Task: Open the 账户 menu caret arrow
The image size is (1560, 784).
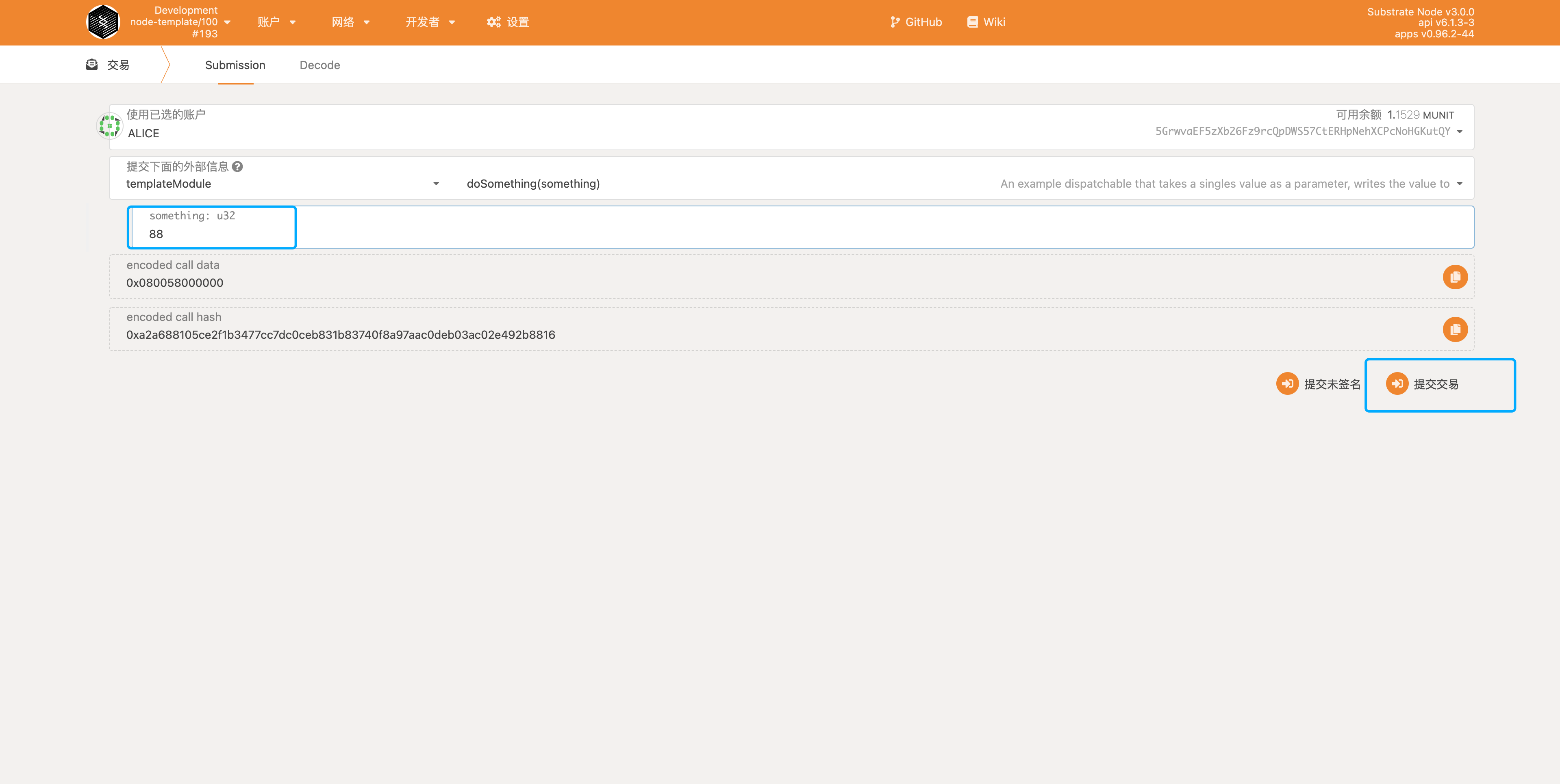Action: coord(293,22)
